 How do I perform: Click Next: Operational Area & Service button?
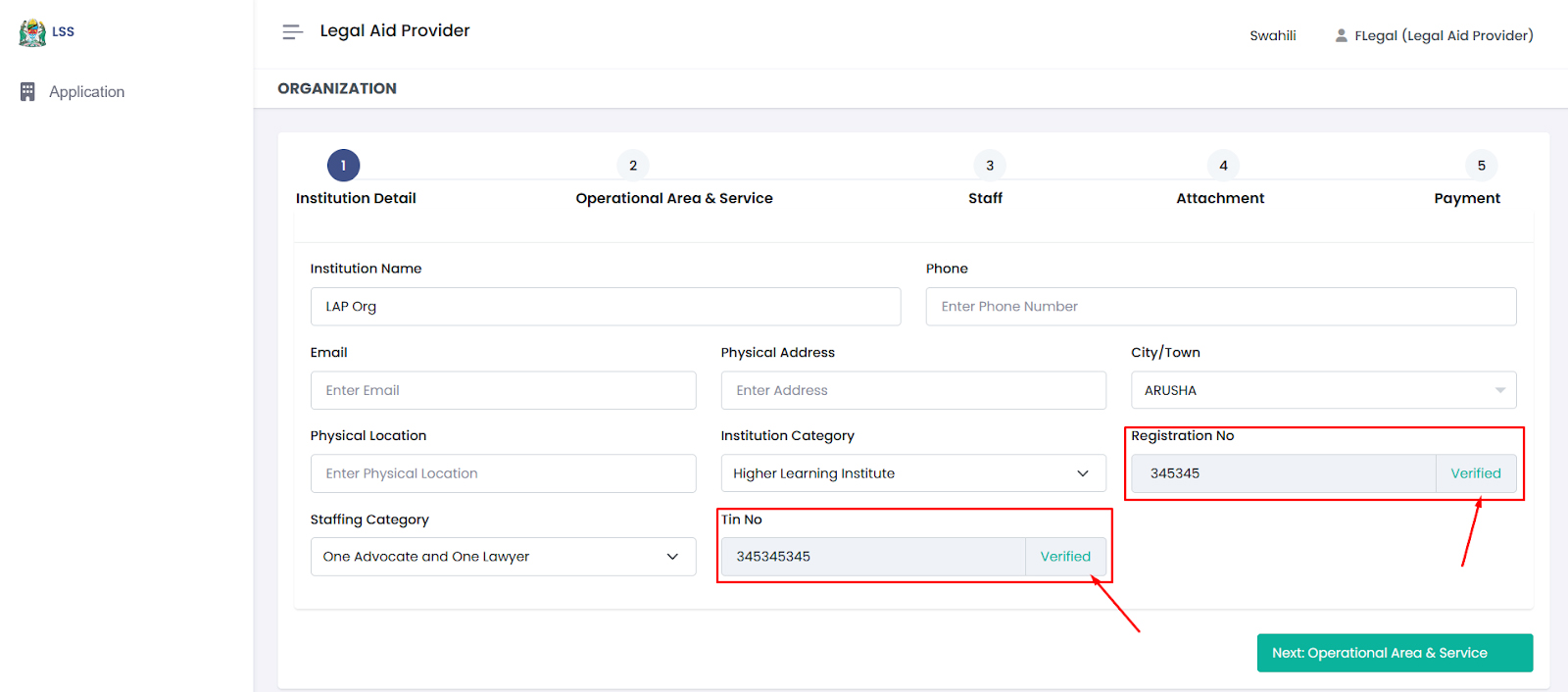tap(1394, 653)
